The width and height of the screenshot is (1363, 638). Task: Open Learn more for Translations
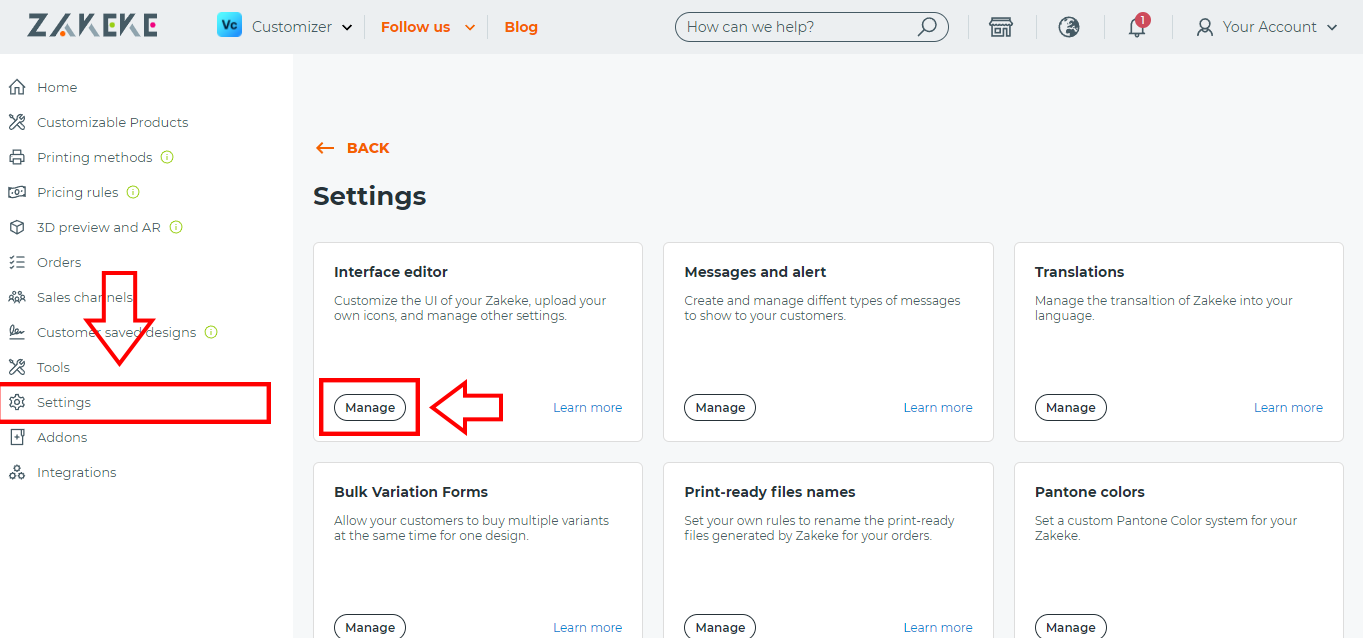(x=1288, y=407)
